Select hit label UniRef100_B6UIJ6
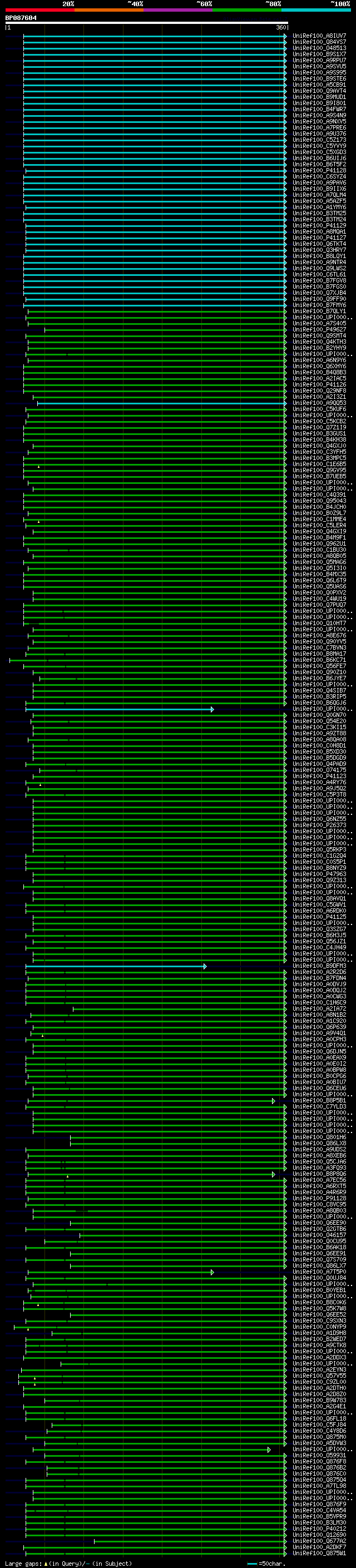 (319, 159)
